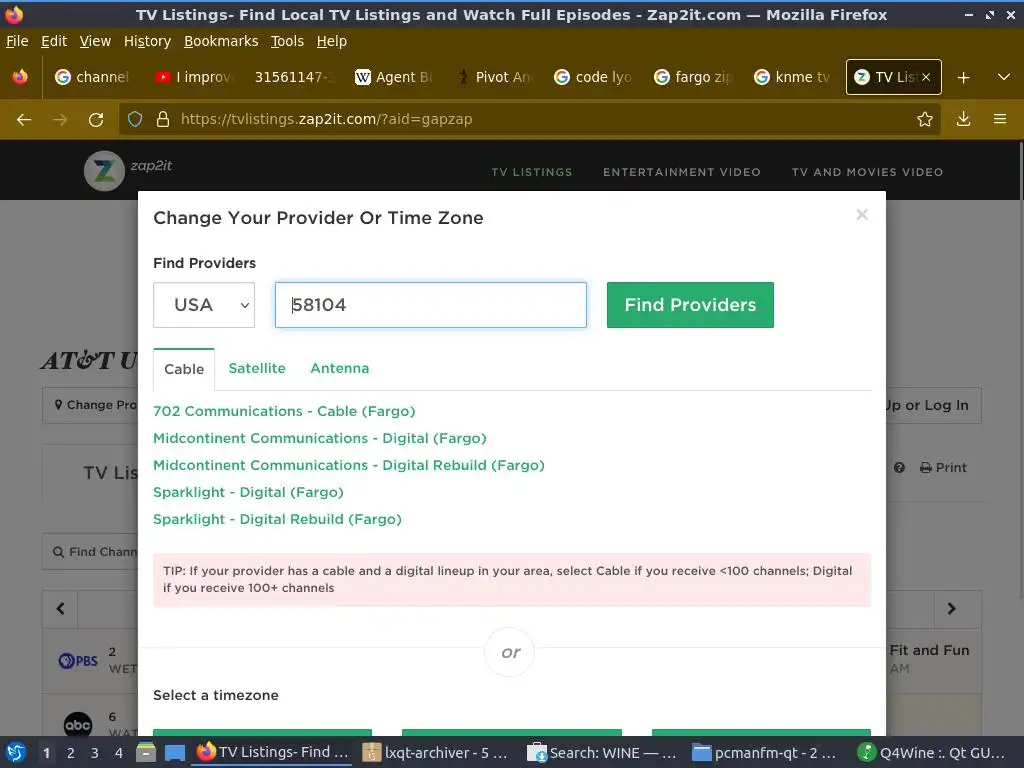Switch to the 'code lyo' tab

pos(594,77)
